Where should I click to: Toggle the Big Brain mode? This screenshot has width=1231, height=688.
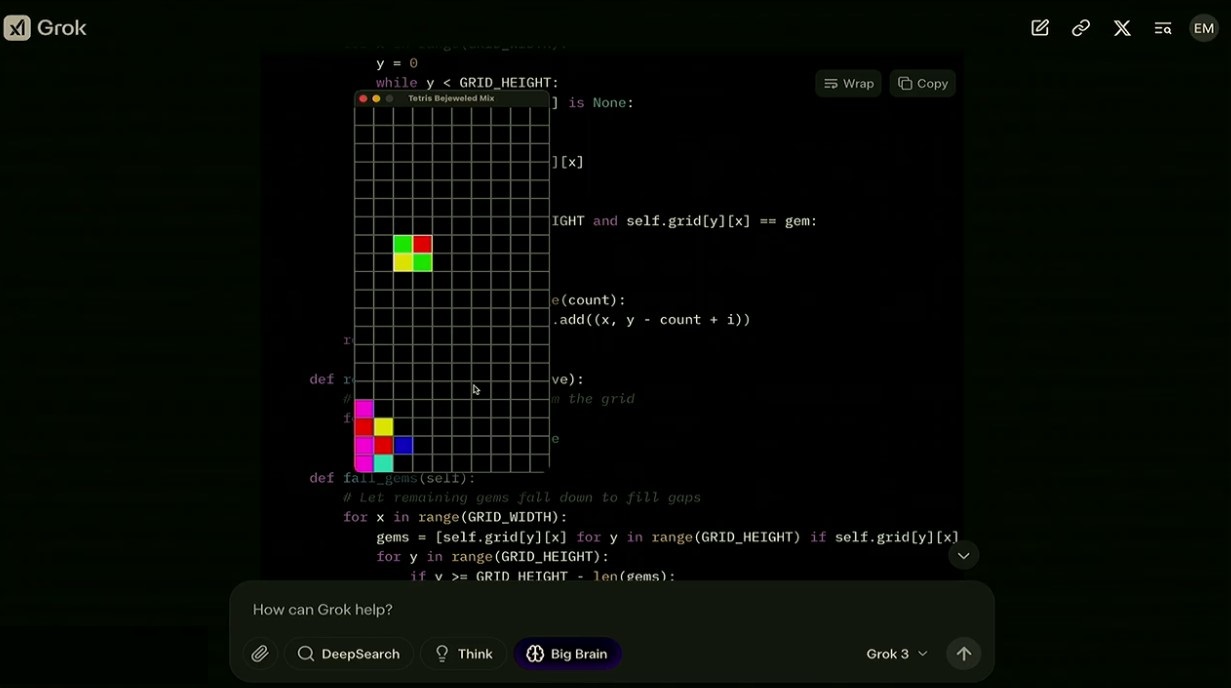(567, 654)
